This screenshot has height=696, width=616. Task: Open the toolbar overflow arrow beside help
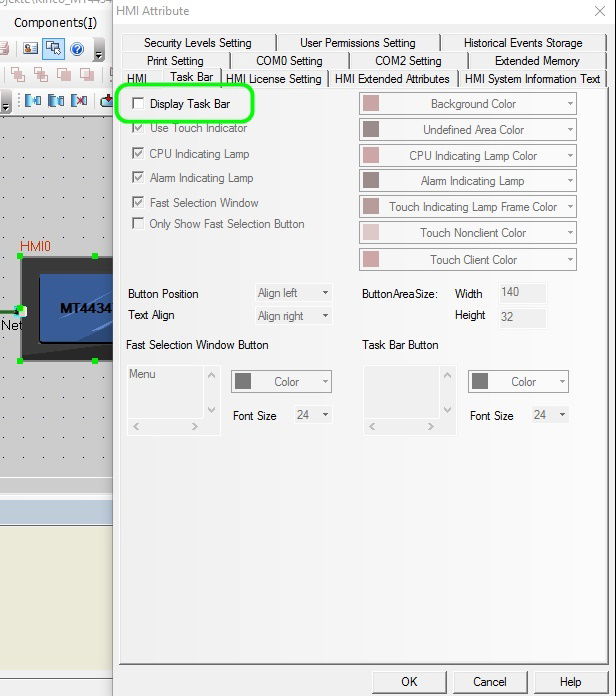(x=99, y=49)
